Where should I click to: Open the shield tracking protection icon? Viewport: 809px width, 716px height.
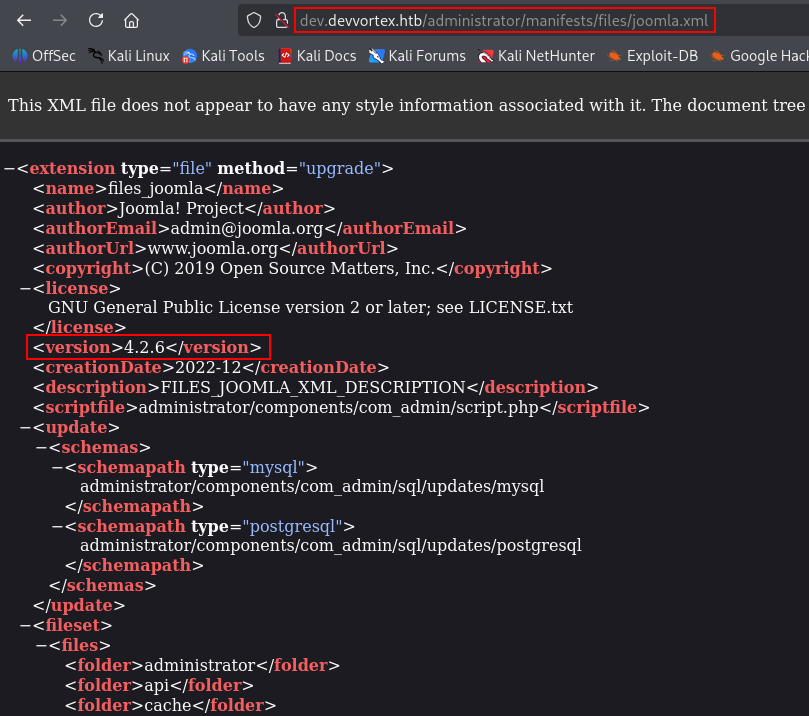point(254,21)
